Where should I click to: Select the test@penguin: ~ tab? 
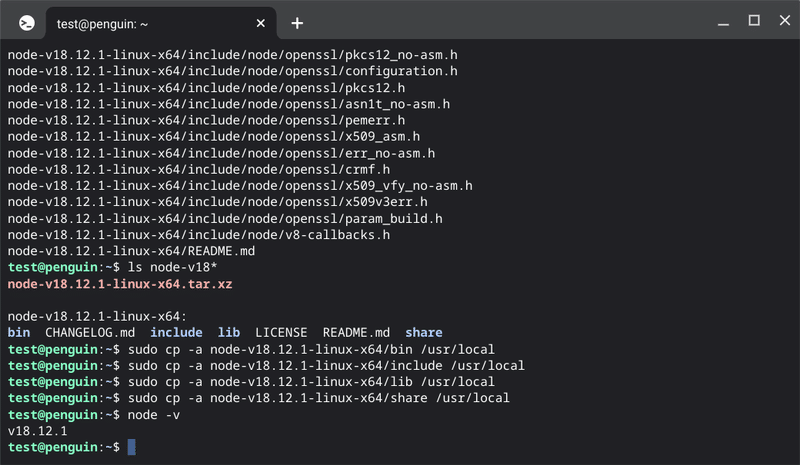coord(161,23)
